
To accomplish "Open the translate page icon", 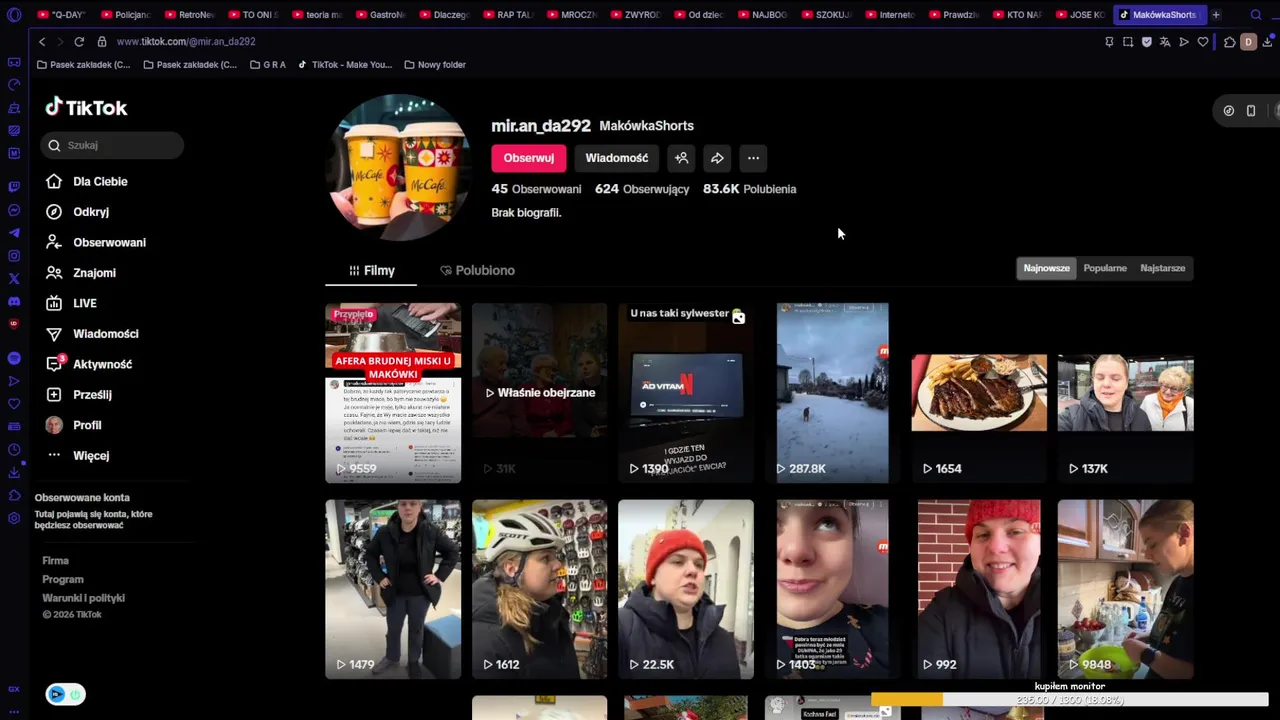I will coord(1165,42).
